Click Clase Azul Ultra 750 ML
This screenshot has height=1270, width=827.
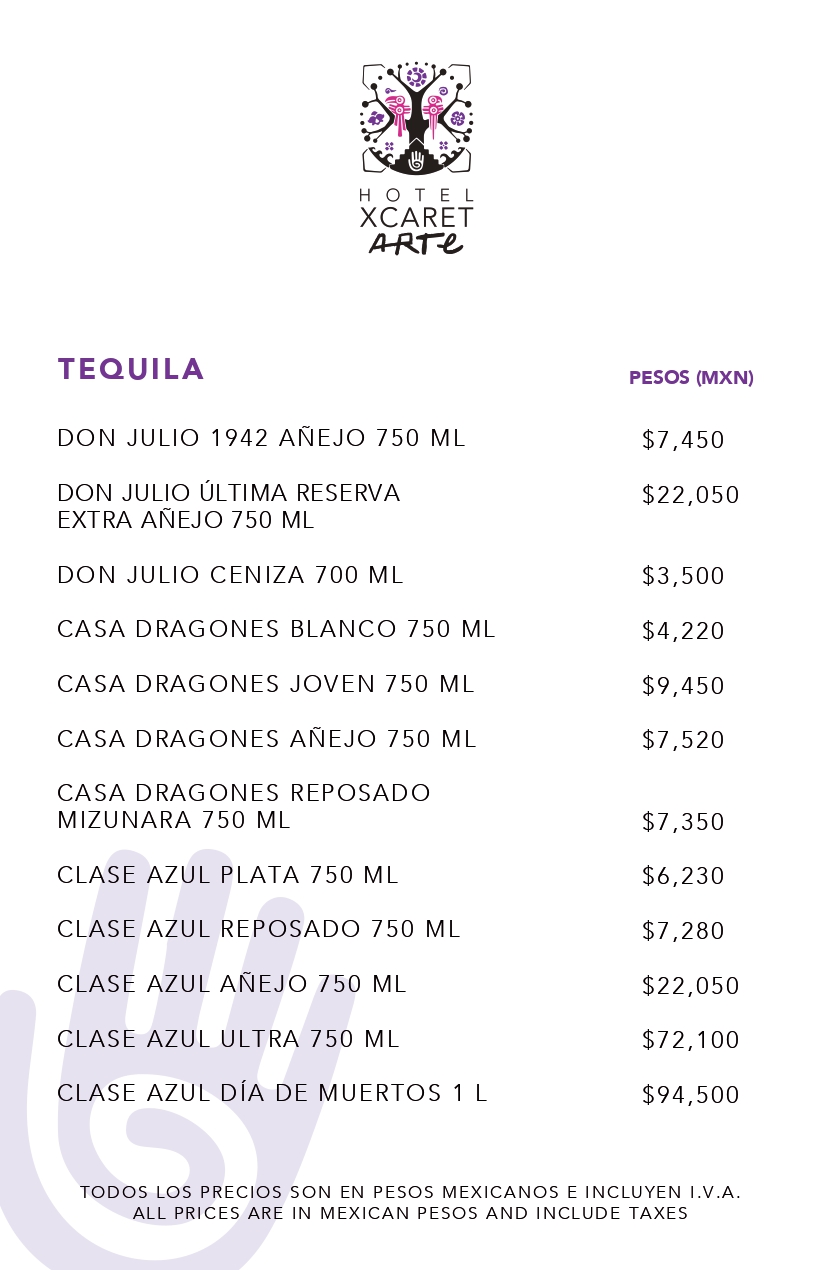228,1039
